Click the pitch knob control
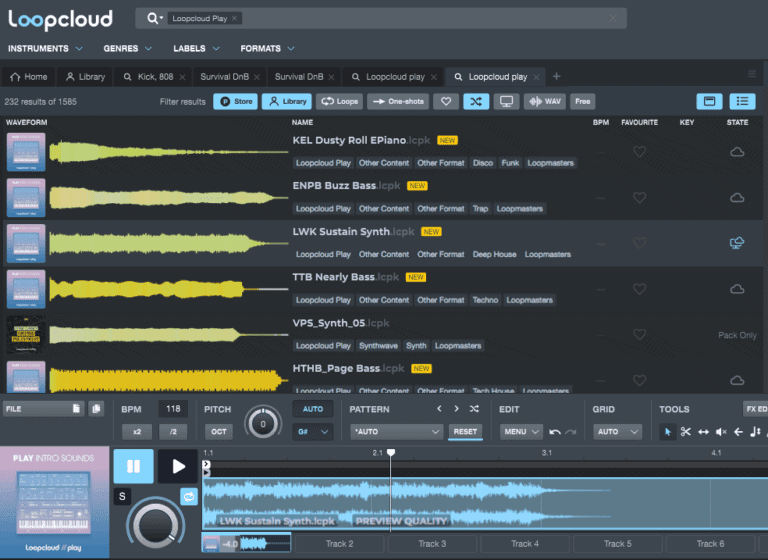 tap(263, 423)
